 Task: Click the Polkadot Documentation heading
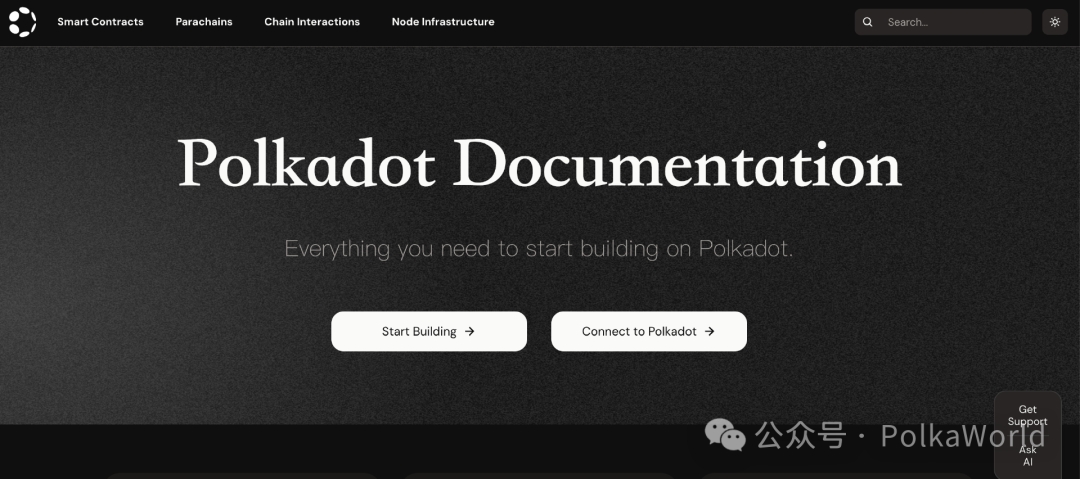(539, 164)
